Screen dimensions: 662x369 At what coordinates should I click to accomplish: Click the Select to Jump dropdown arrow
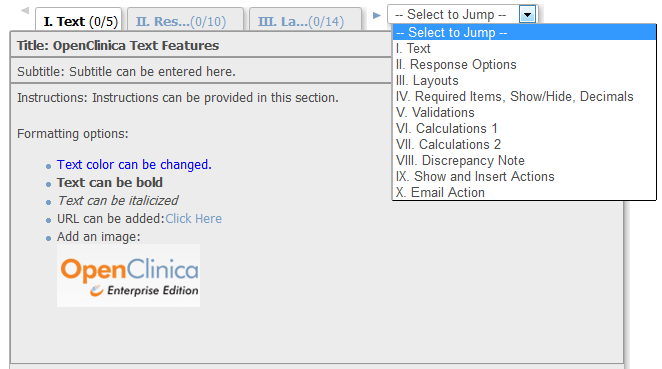tap(527, 15)
